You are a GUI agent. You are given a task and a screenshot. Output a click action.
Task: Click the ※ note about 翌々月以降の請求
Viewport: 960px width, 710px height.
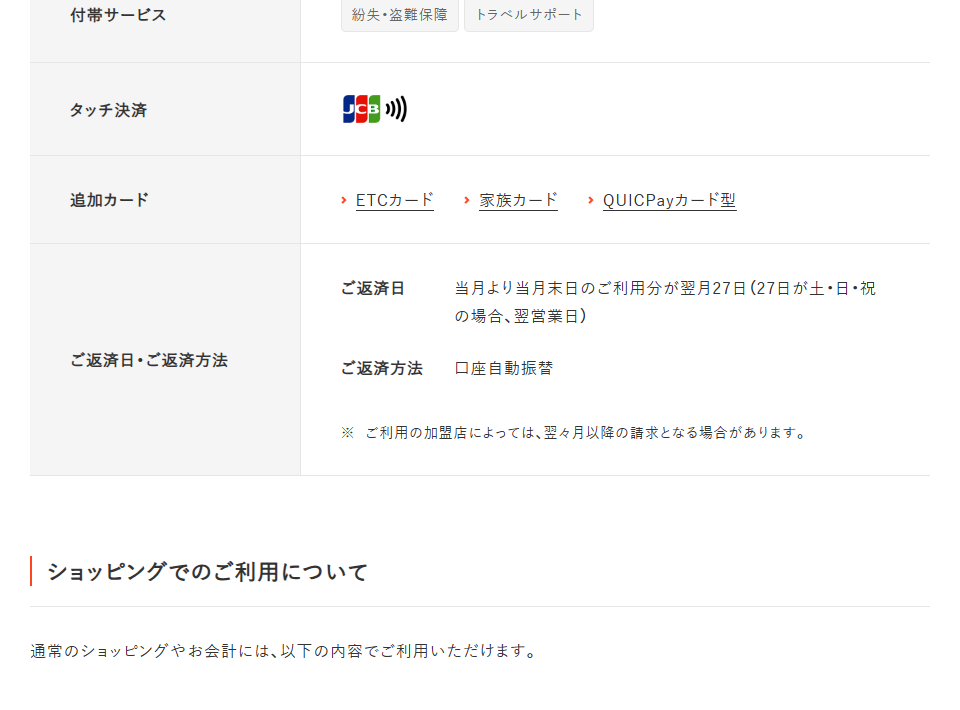click(x=573, y=433)
